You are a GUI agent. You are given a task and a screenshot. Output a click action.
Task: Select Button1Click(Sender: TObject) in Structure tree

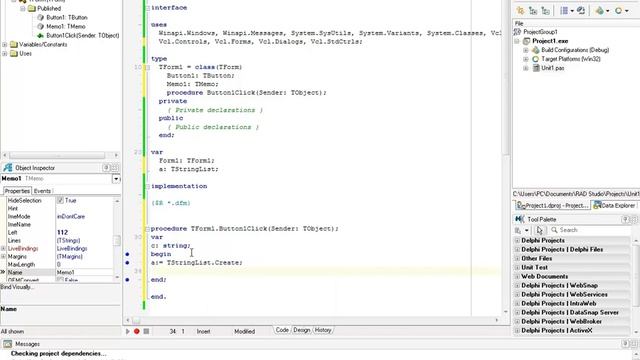[x=82, y=36]
